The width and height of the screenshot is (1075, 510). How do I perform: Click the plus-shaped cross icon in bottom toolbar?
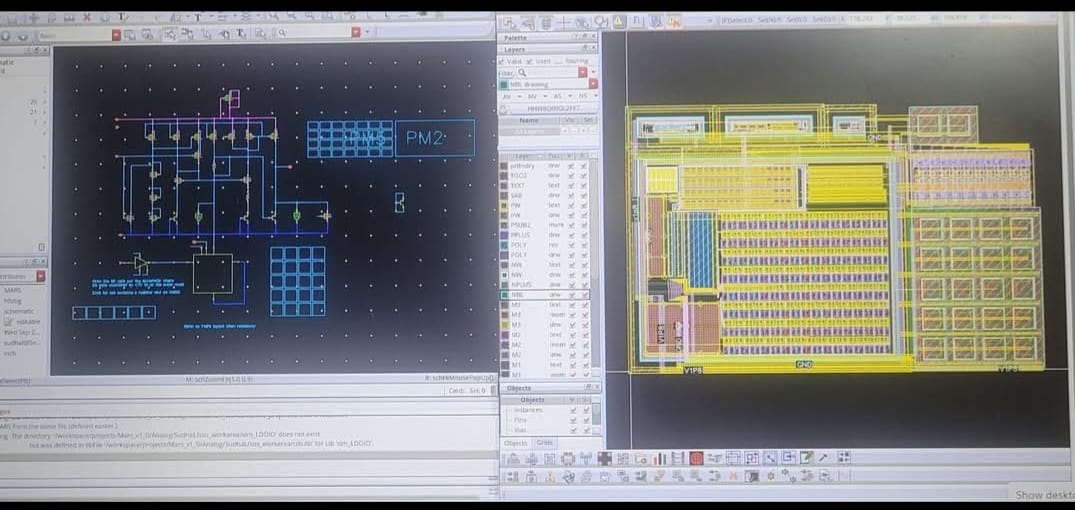pos(603,458)
